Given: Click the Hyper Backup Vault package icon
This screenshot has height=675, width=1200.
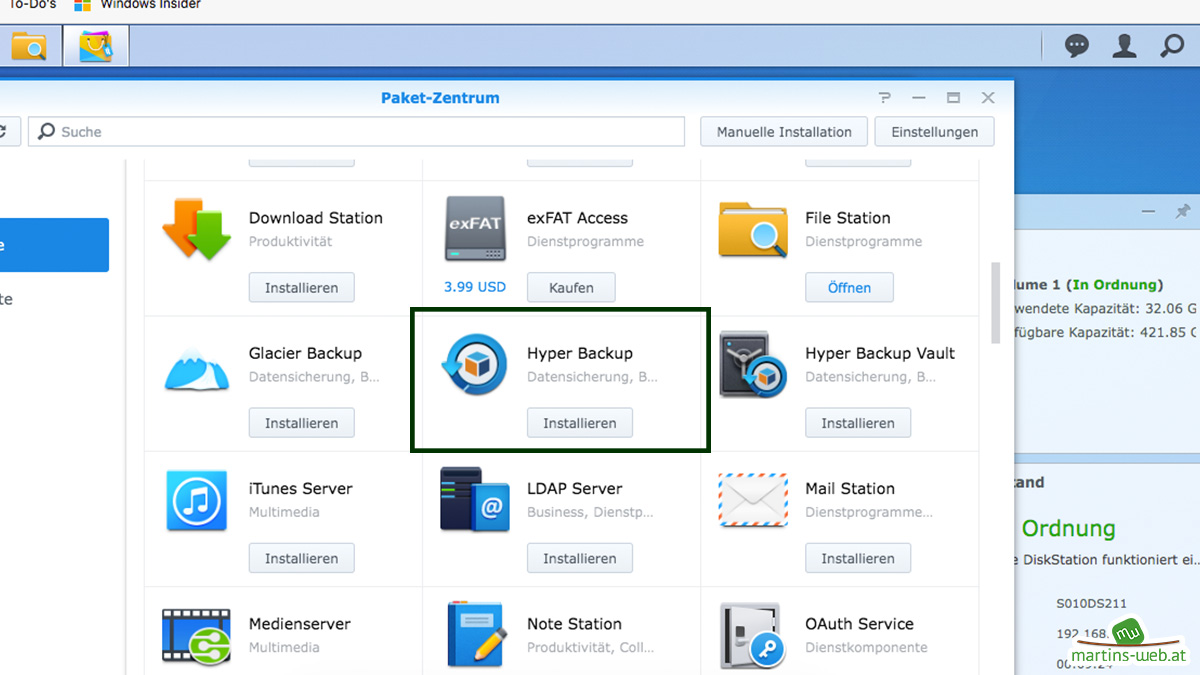Looking at the screenshot, I should click(753, 365).
